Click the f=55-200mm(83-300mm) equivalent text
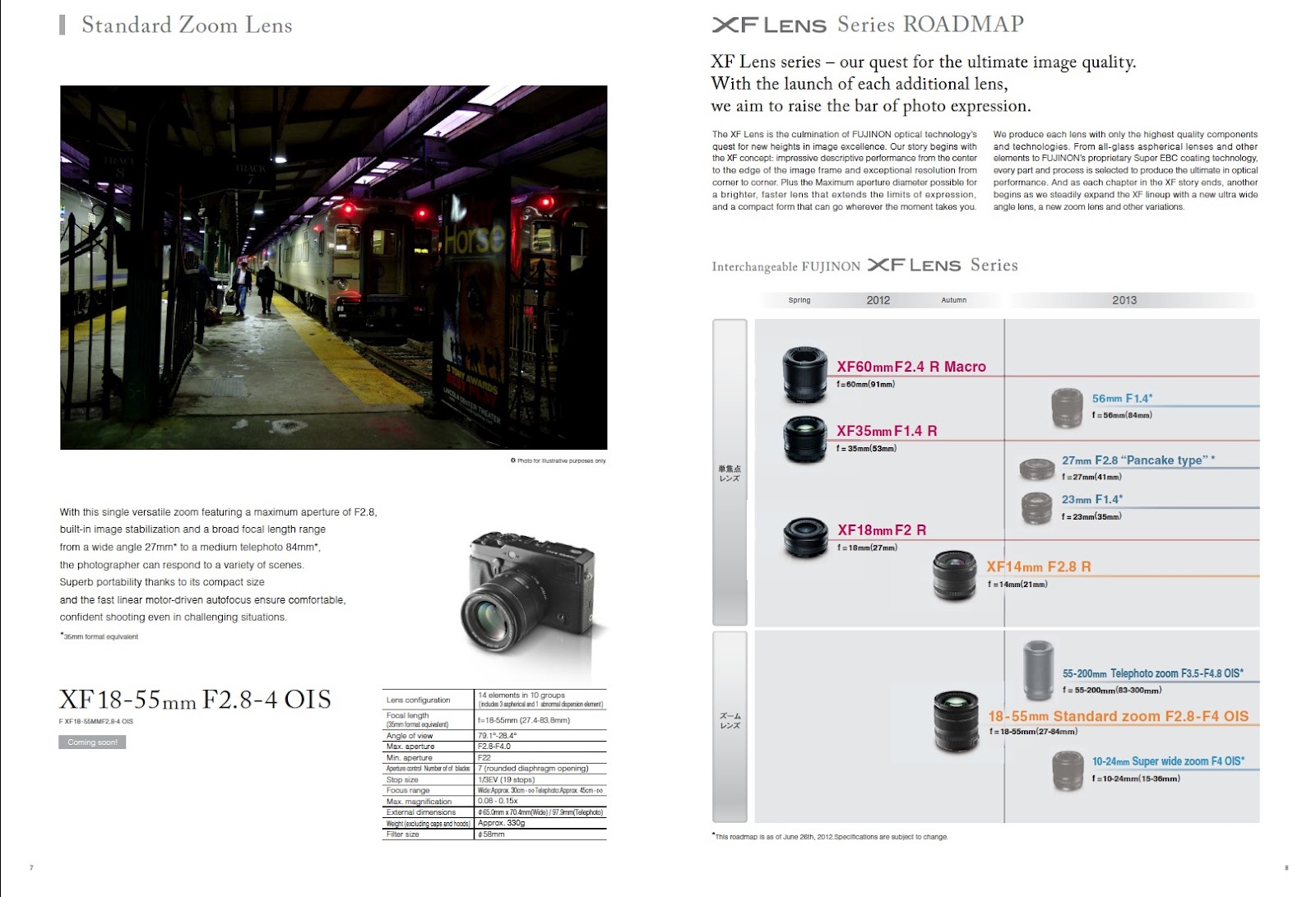This screenshot has height=897, width=1316. [1112, 690]
